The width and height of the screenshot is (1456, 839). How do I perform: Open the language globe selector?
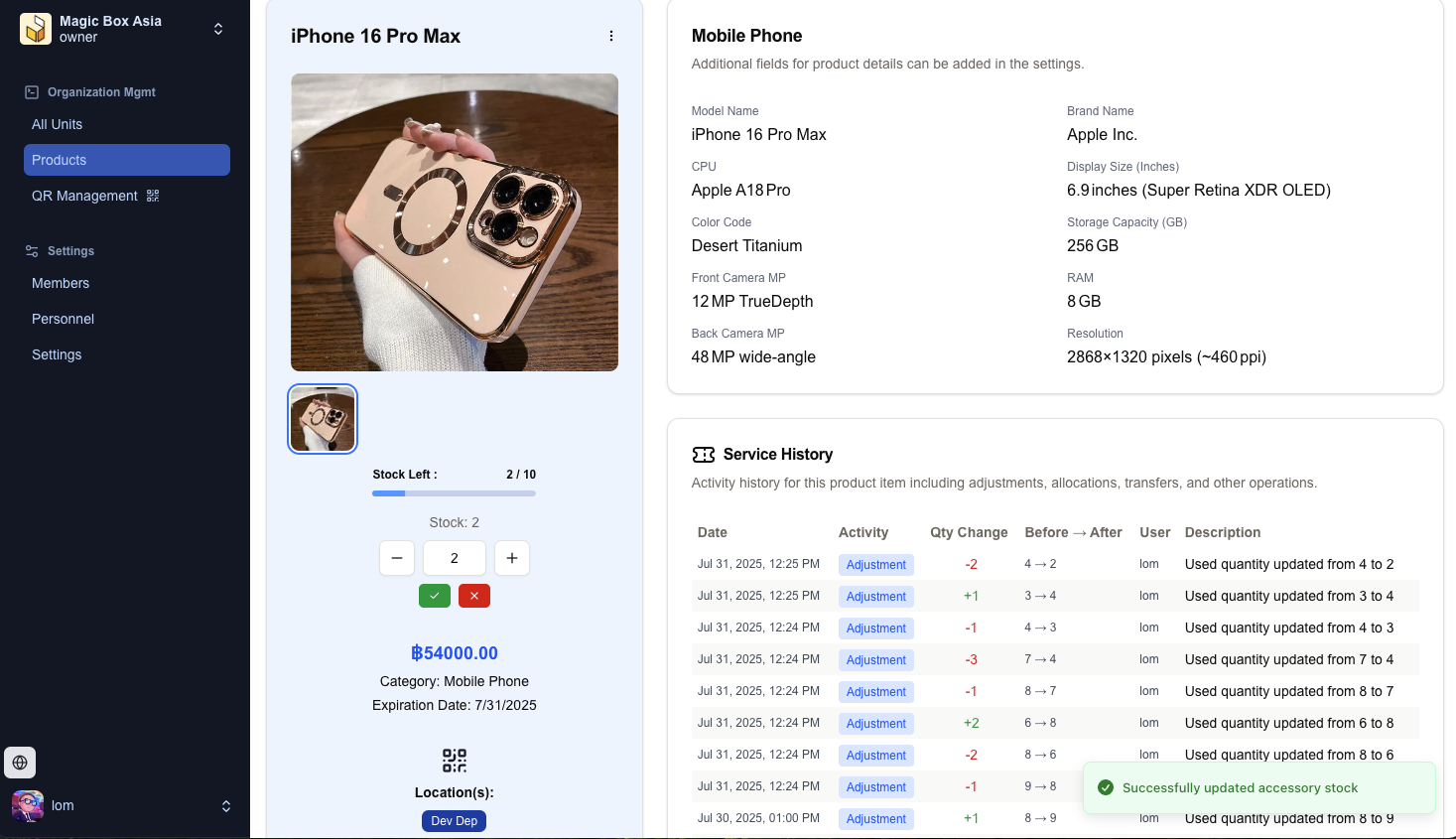pos(20,763)
